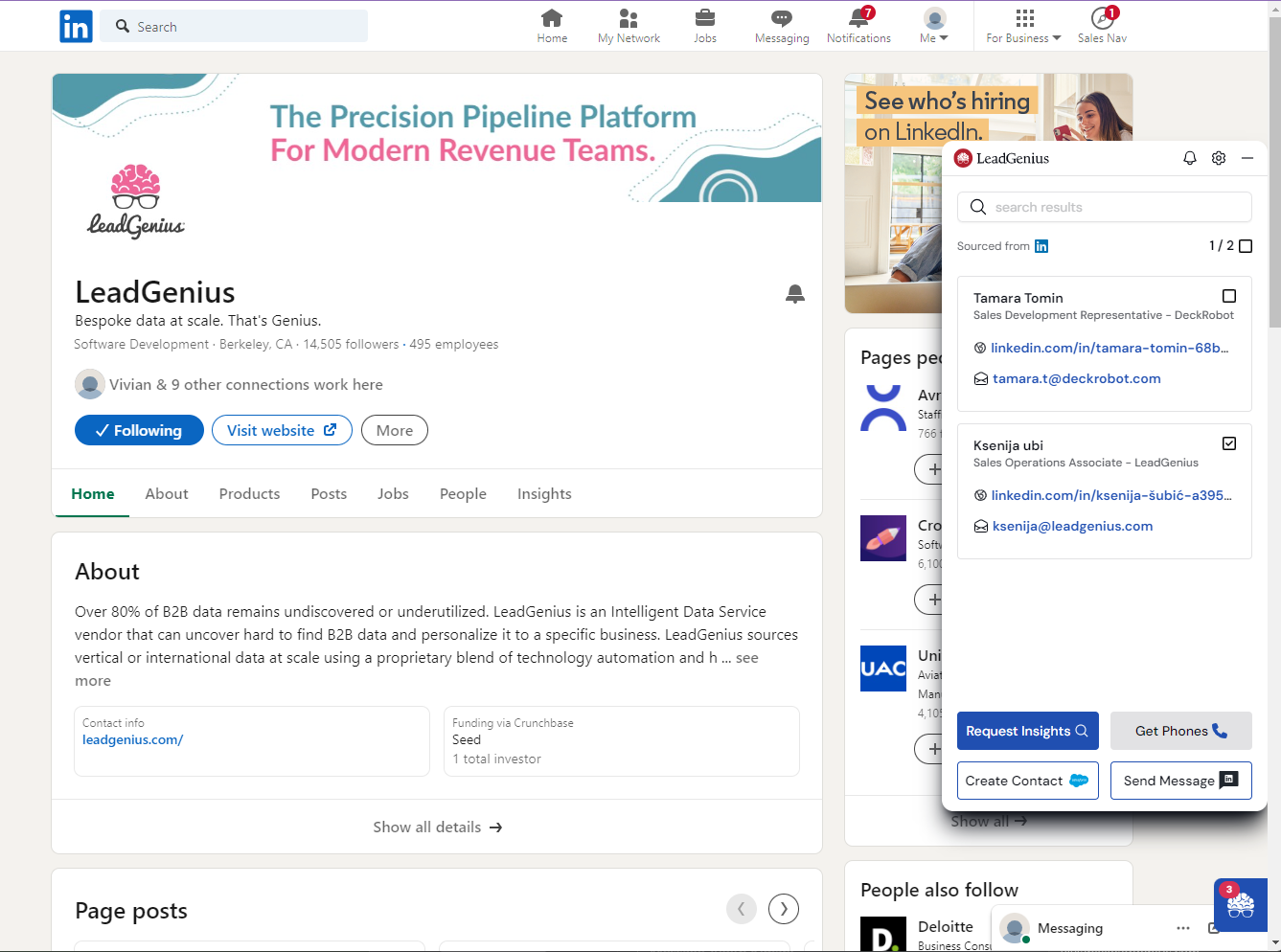Go to Home in top navigation
1281x952 pixels.
pos(552,26)
